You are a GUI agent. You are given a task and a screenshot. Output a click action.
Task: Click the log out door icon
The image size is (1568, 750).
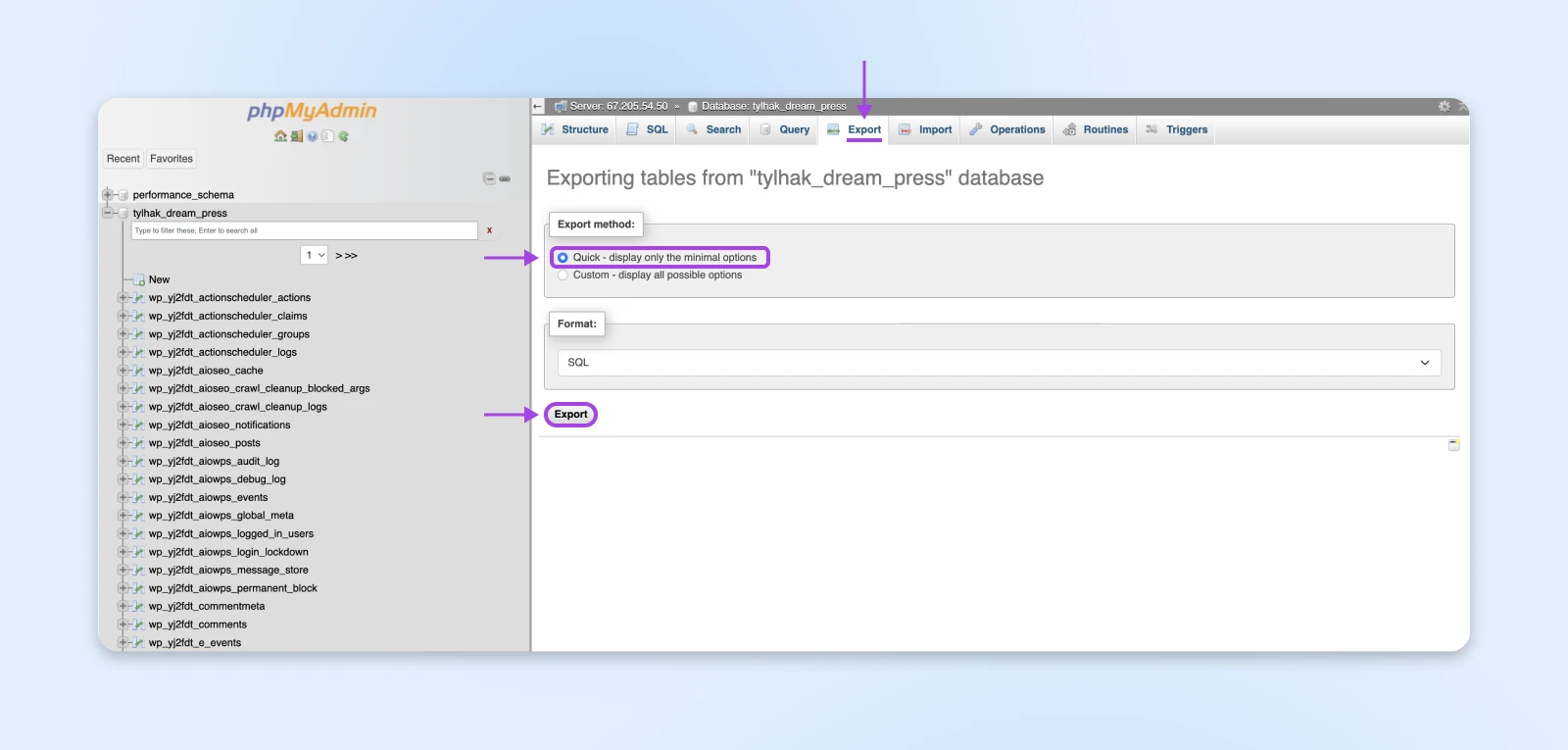pos(296,136)
